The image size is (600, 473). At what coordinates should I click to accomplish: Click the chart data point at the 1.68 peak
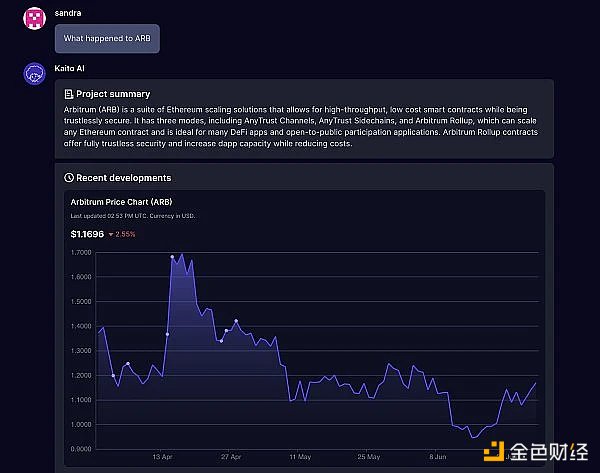click(x=172, y=257)
